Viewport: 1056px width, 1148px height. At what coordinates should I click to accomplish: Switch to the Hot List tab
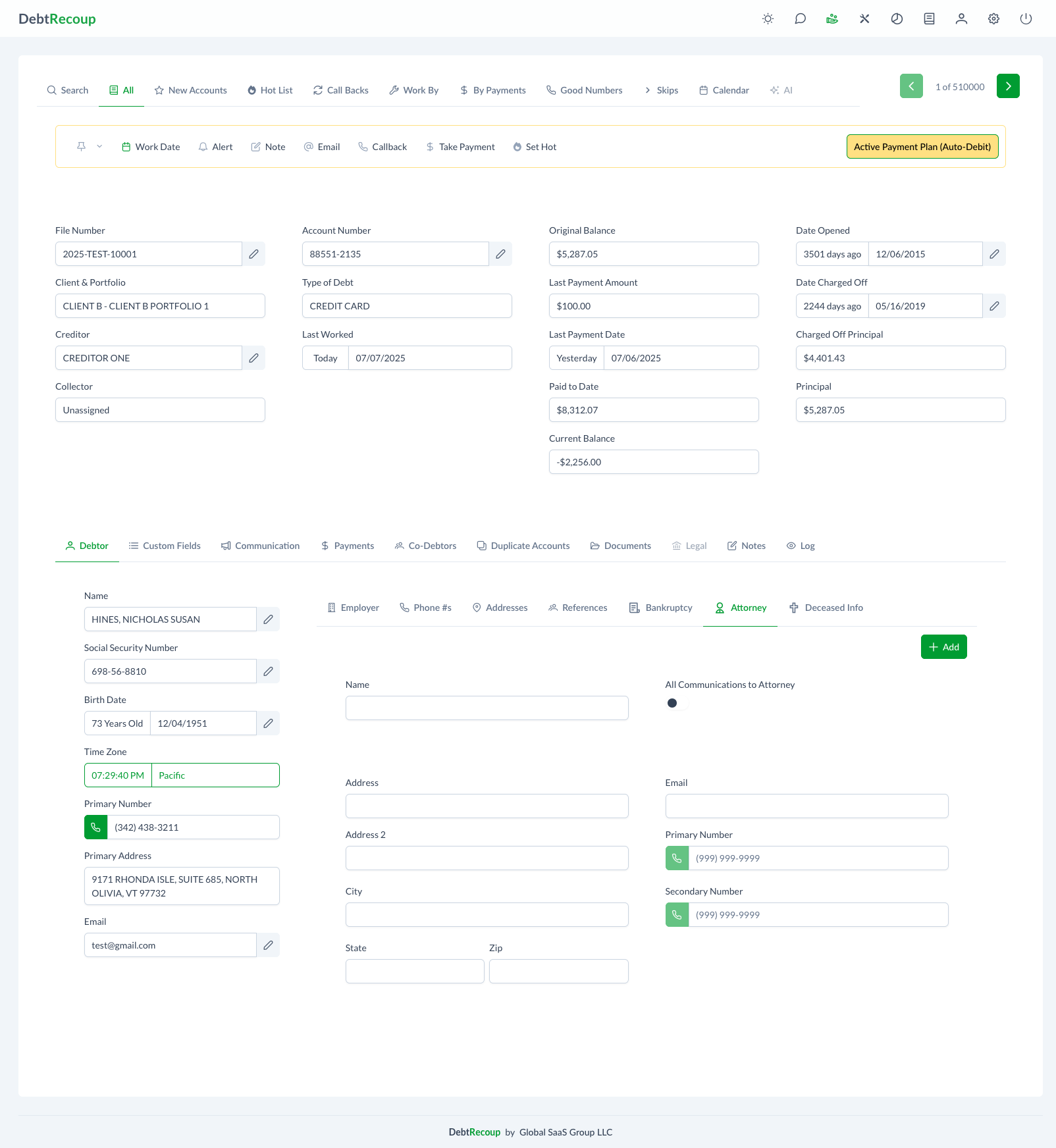tap(270, 90)
